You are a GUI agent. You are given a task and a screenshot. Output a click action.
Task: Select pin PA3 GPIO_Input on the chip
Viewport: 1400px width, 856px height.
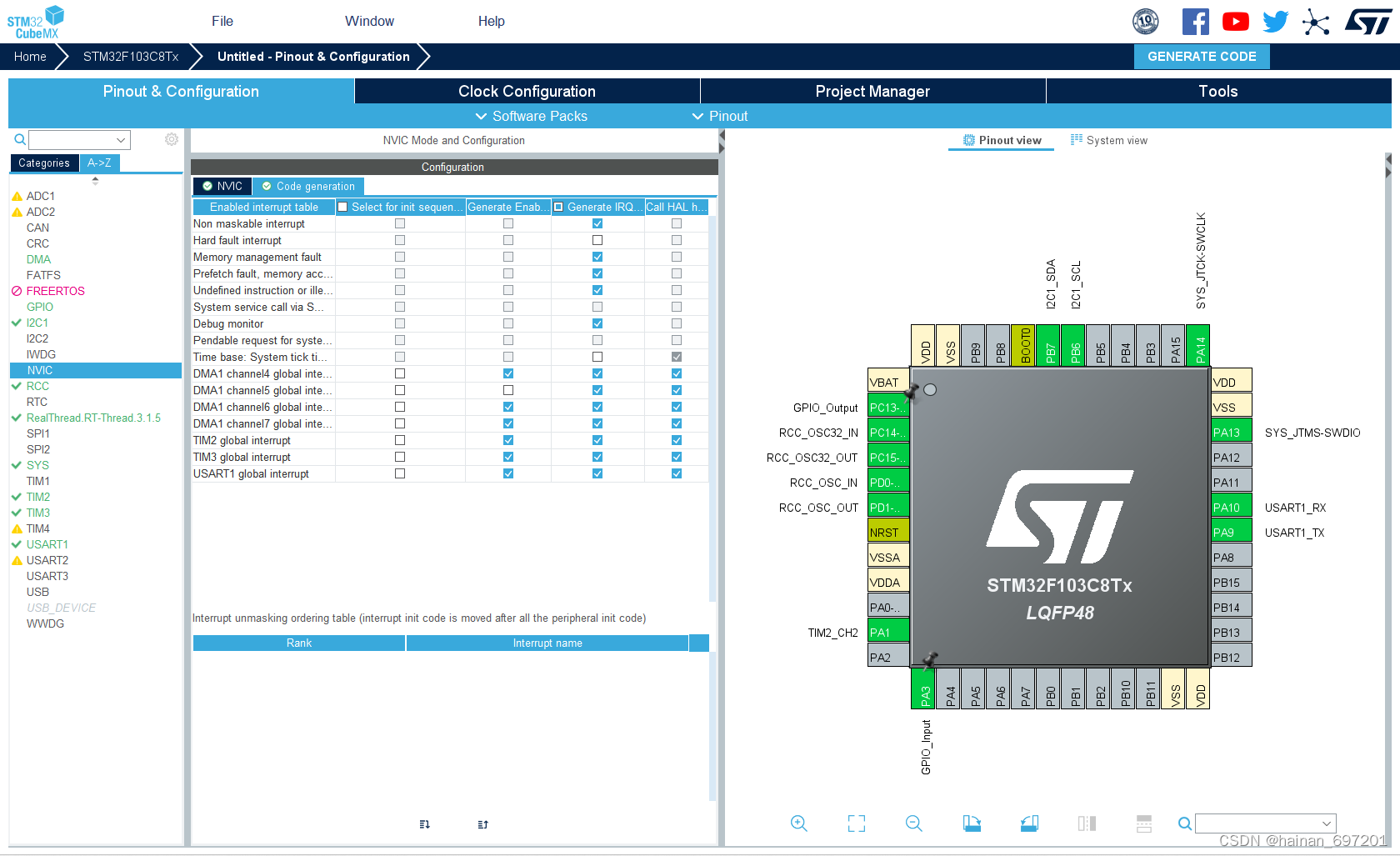923,688
